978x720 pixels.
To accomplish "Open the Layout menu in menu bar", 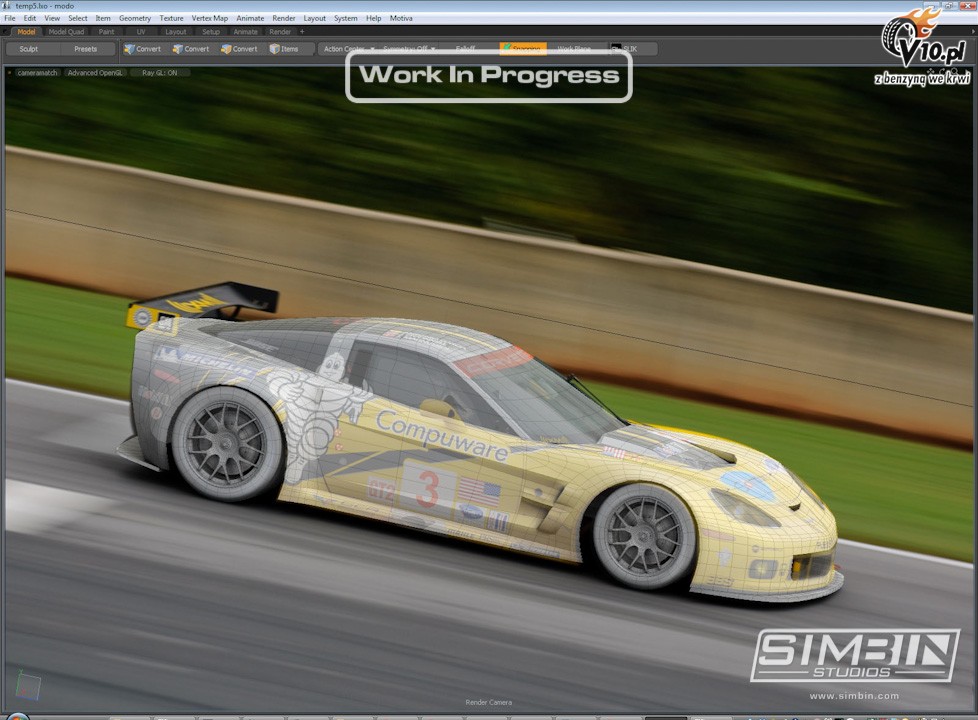I will click(314, 18).
